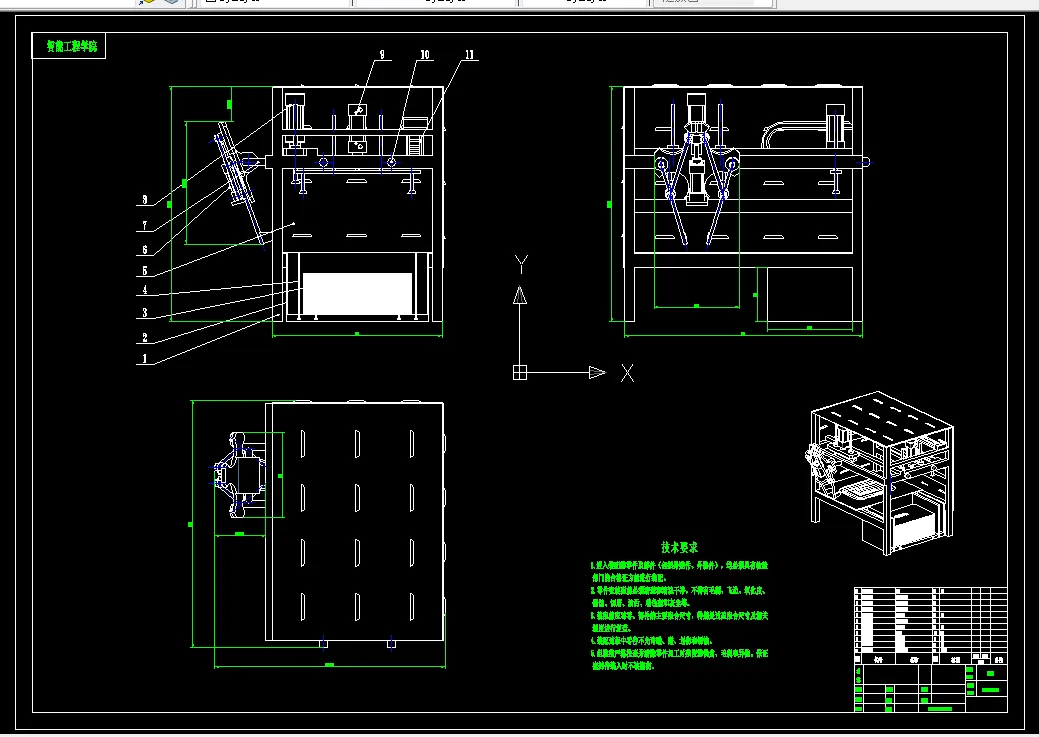The image size is (1039, 737).
Task: Select part callout number 4
Action: pyautogui.click(x=145, y=290)
